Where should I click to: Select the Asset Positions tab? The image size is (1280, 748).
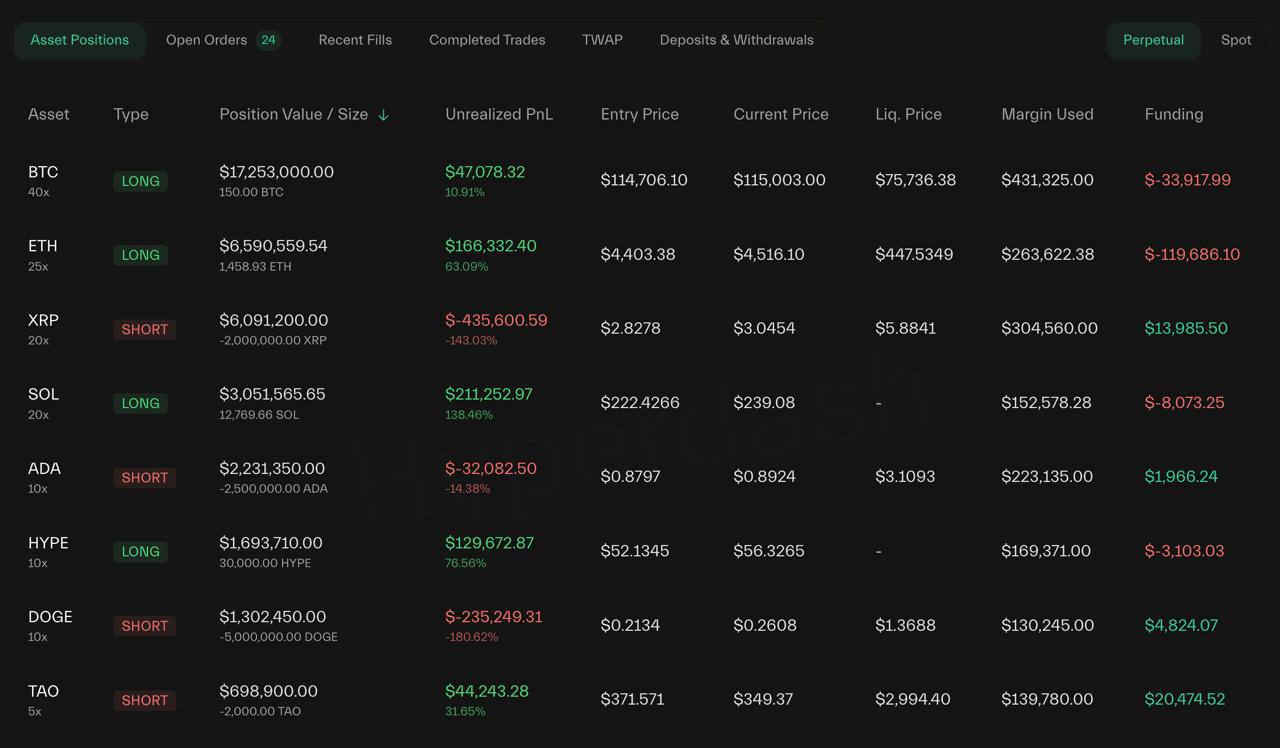coord(79,40)
